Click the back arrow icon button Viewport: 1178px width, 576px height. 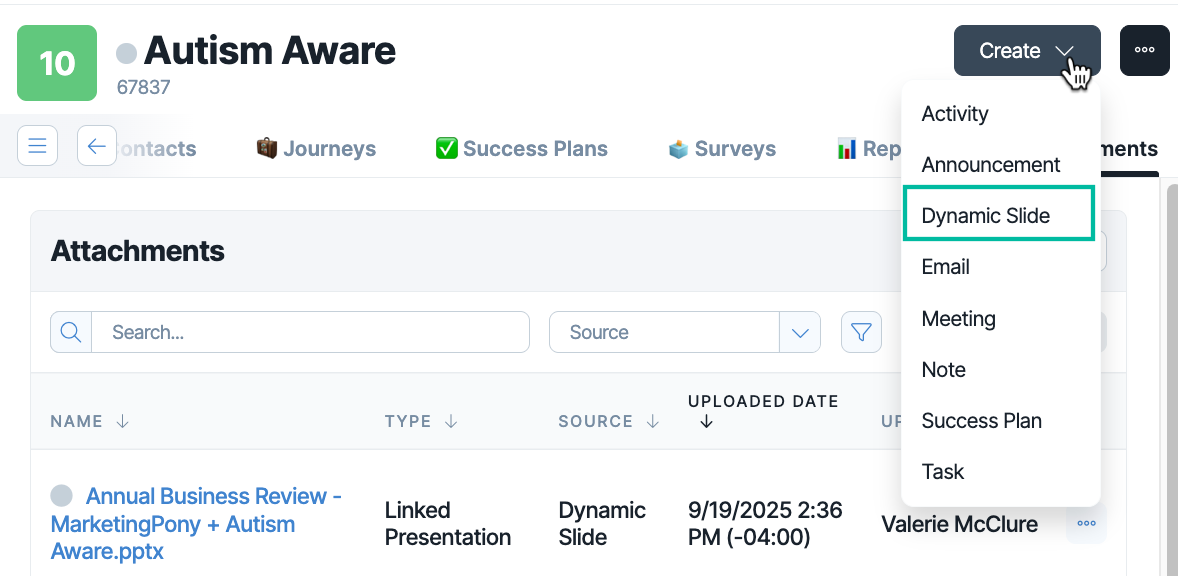(x=97, y=146)
